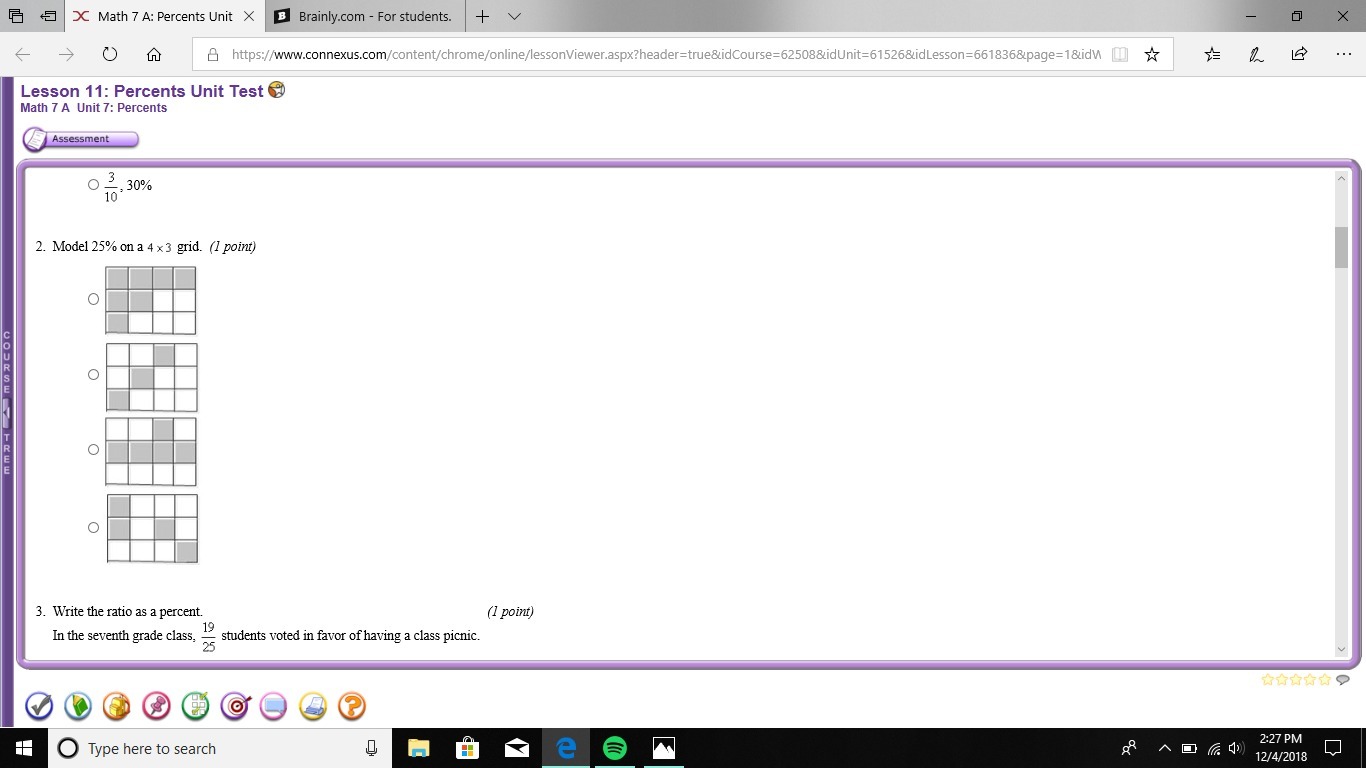The width and height of the screenshot is (1366, 768).
Task: Open the Photos app from the taskbar
Action: pyautogui.click(x=664, y=748)
